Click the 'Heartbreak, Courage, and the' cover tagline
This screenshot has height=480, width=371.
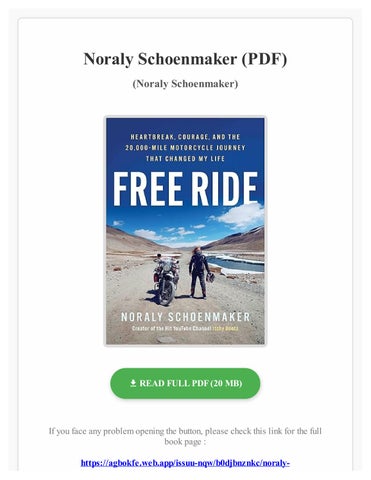tap(185, 137)
